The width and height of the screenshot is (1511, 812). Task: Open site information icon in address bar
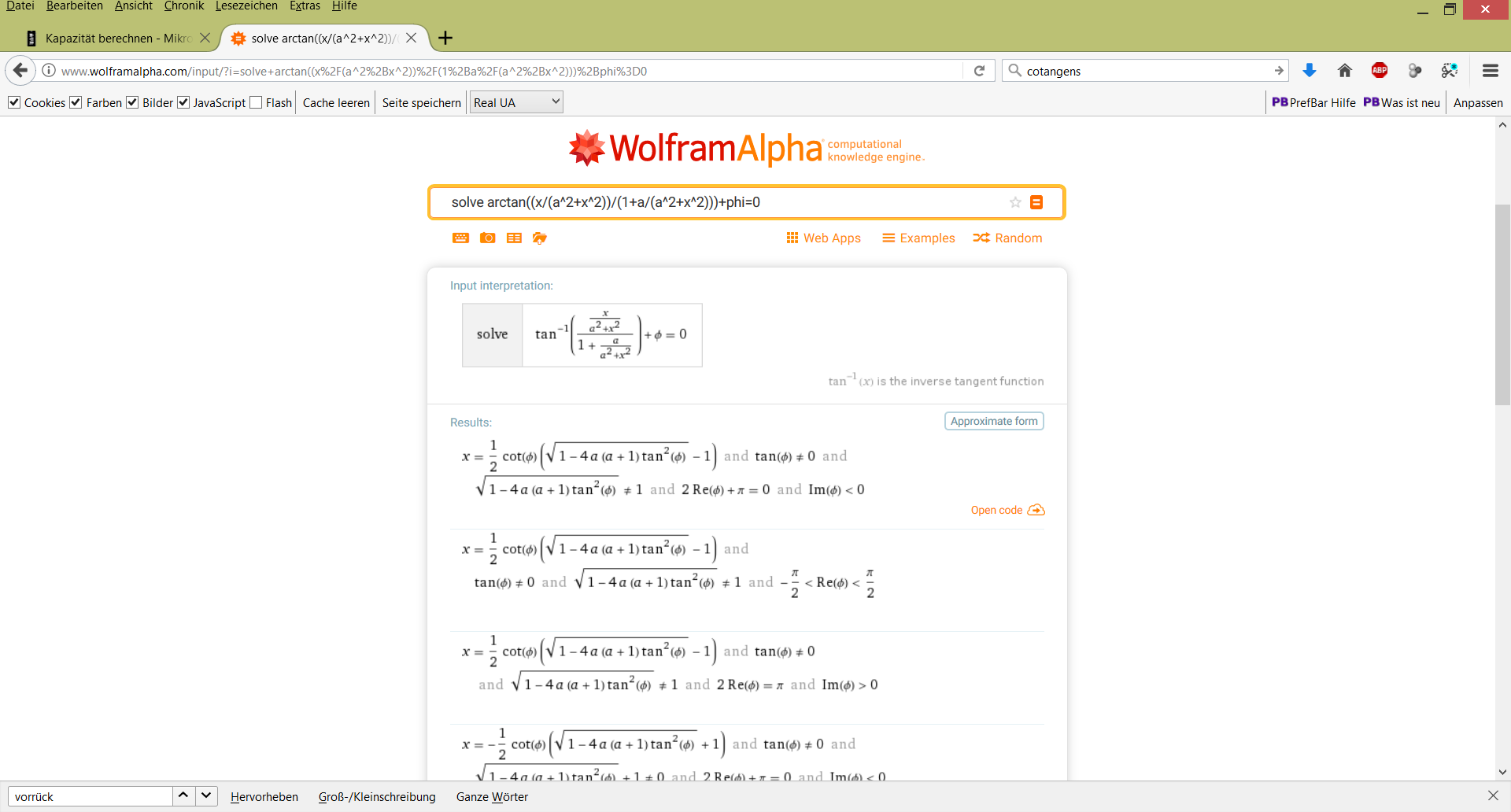pyautogui.click(x=49, y=71)
